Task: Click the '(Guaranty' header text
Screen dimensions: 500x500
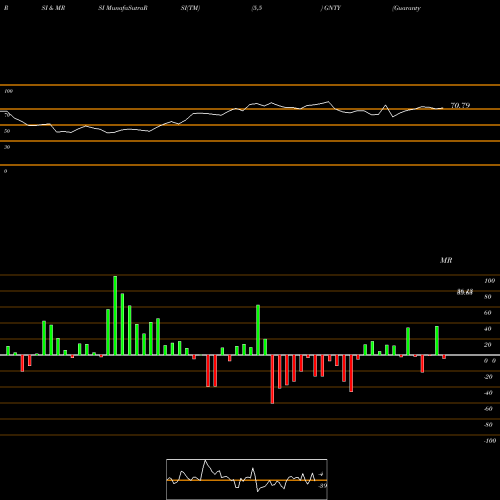Action: tap(406, 8)
